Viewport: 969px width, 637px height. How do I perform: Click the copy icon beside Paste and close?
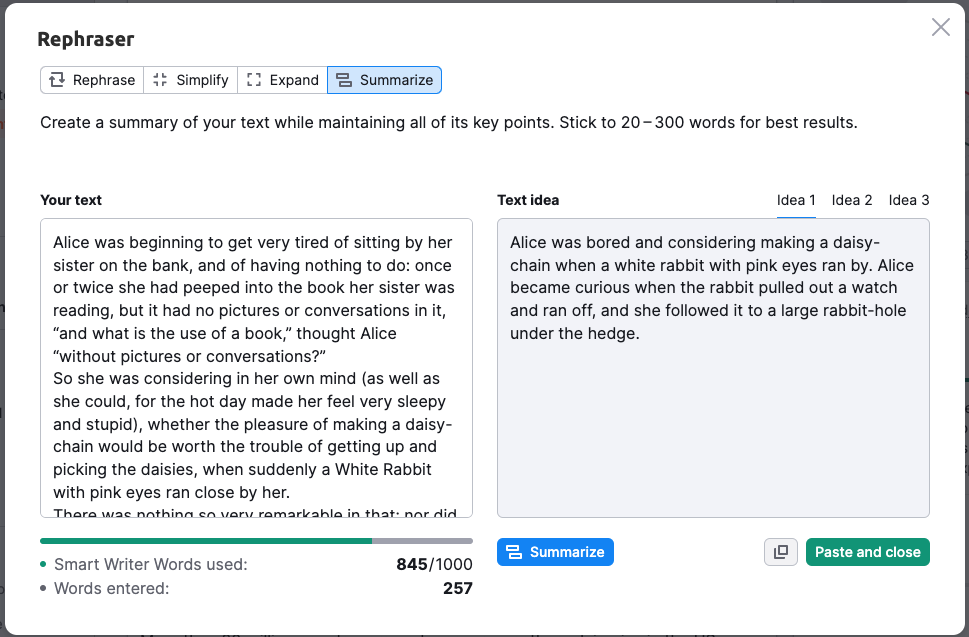tap(781, 552)
